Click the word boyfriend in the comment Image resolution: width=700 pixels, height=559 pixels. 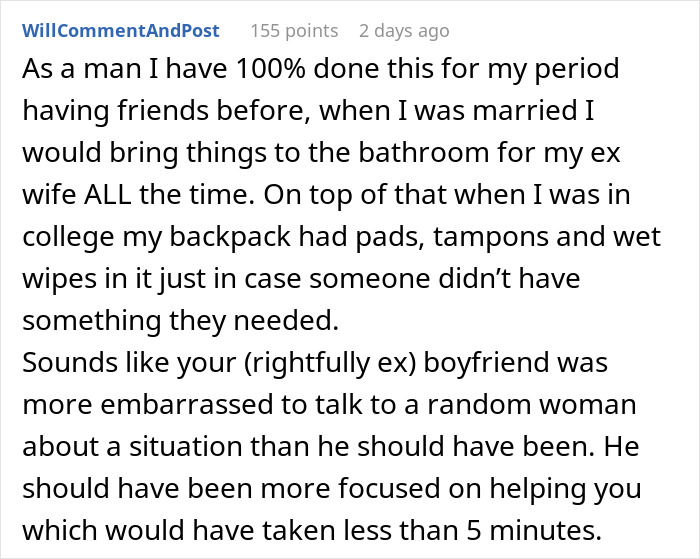(x=486, y=363)
